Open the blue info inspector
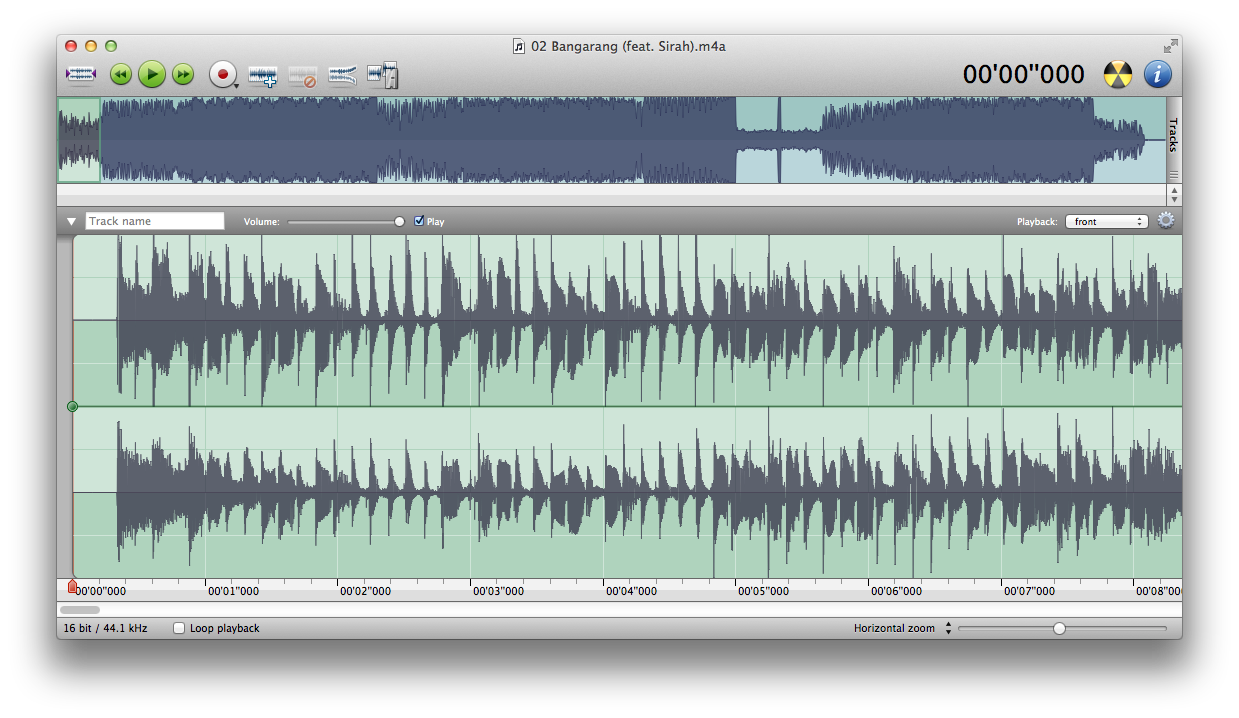 pos(1157,74)
